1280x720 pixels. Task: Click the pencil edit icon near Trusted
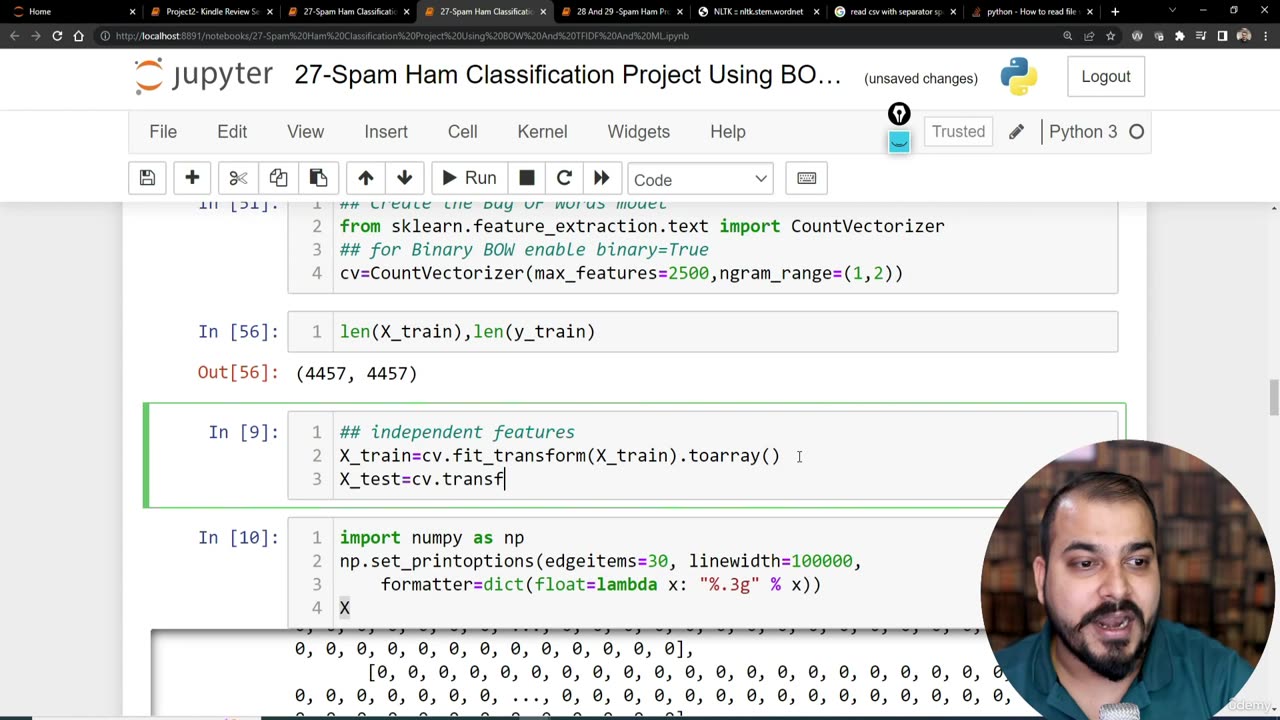[1016, 131]
